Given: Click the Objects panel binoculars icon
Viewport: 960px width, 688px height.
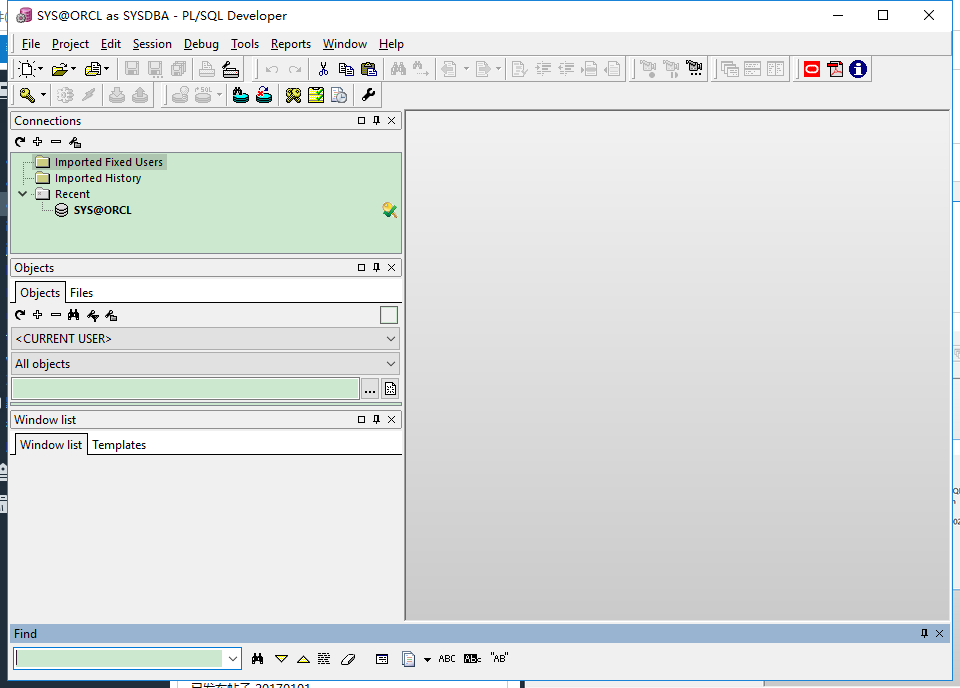Looking at the screenshot, I should 73,315.
